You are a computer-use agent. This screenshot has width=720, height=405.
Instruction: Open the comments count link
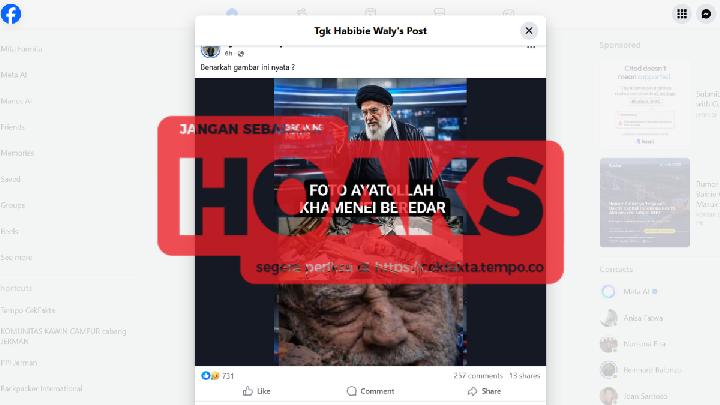click(x=478, y=376)
